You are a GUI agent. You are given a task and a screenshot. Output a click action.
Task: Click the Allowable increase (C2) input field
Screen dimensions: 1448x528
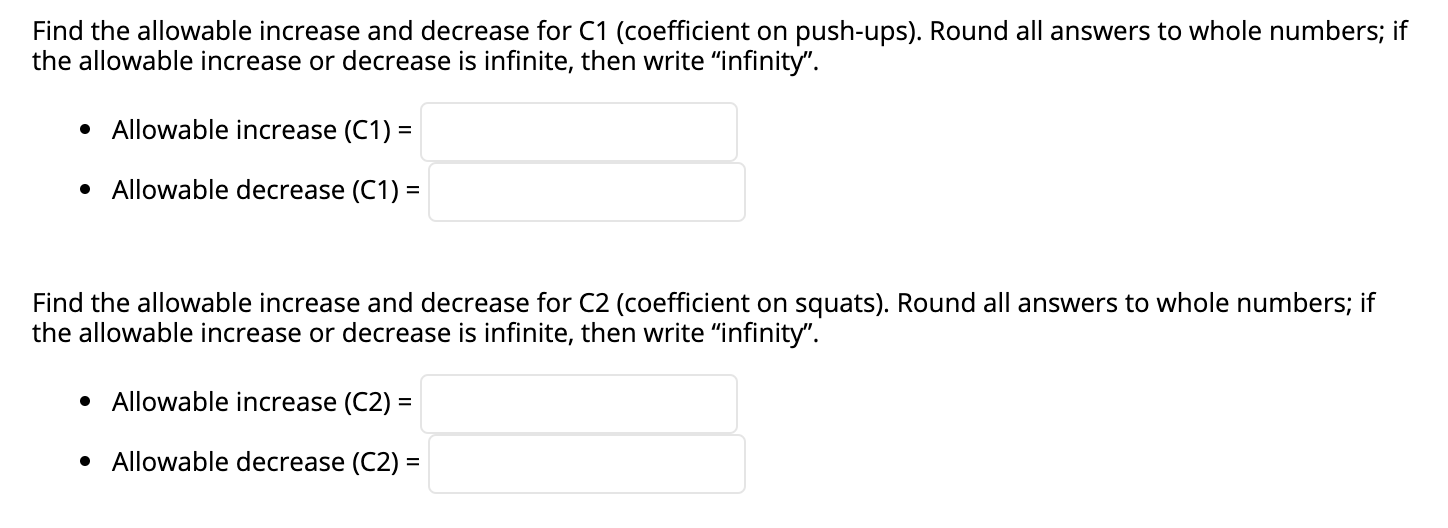(x=578, y=404)
